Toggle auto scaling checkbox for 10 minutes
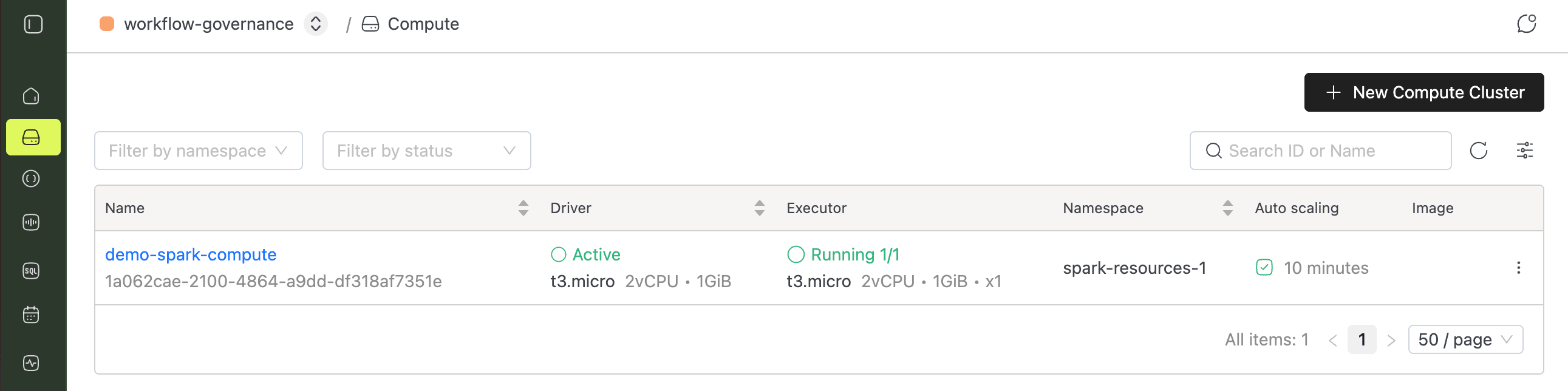The image size is (1568, 391). tap(1264, 268)
